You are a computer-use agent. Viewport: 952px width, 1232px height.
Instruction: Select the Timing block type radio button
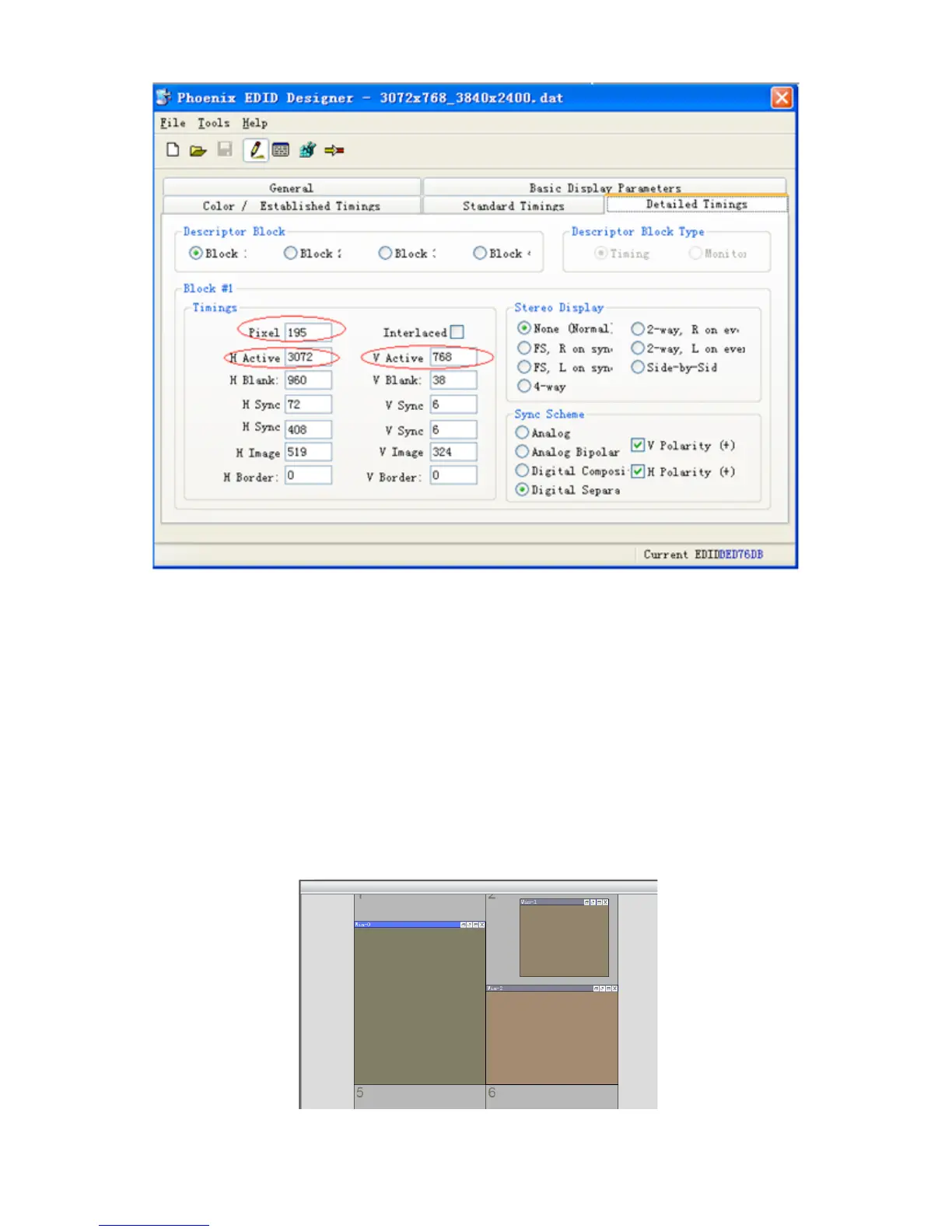pyautogui.click(x=600, y=254)
